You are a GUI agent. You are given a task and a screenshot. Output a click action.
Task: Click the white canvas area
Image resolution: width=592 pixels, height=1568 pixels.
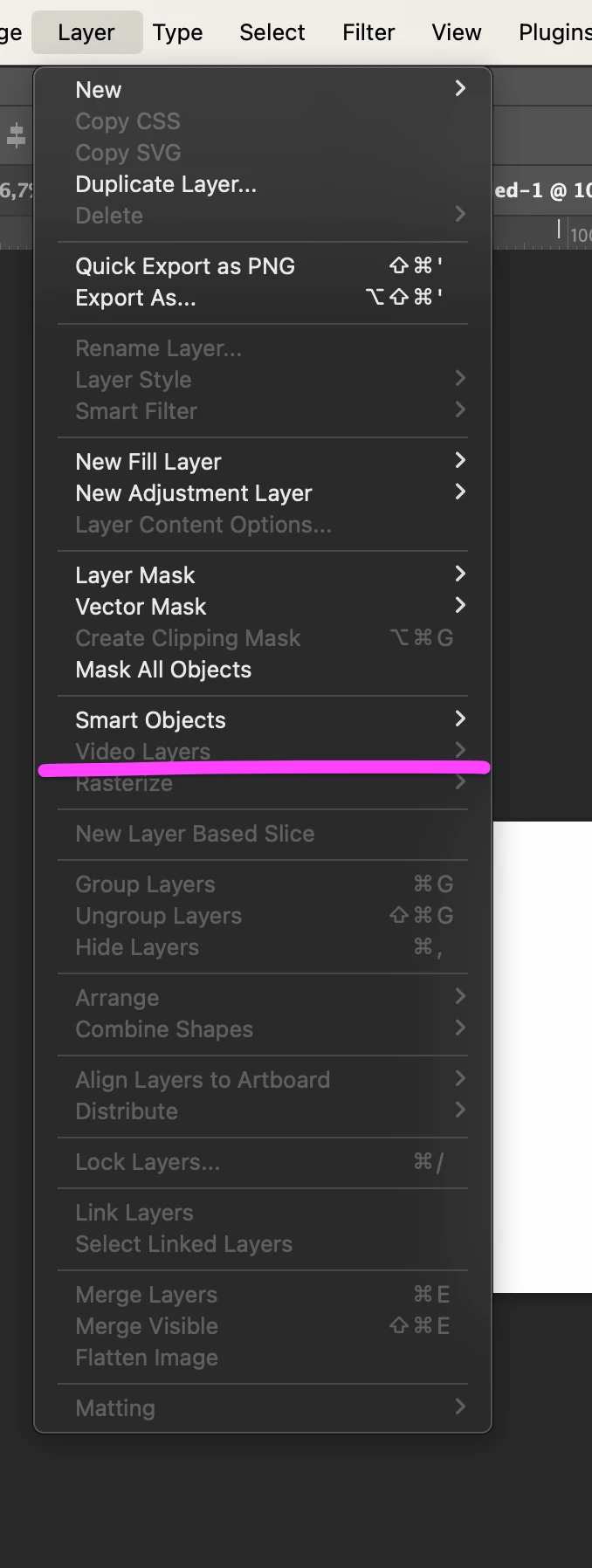[x=542, y=1056]
